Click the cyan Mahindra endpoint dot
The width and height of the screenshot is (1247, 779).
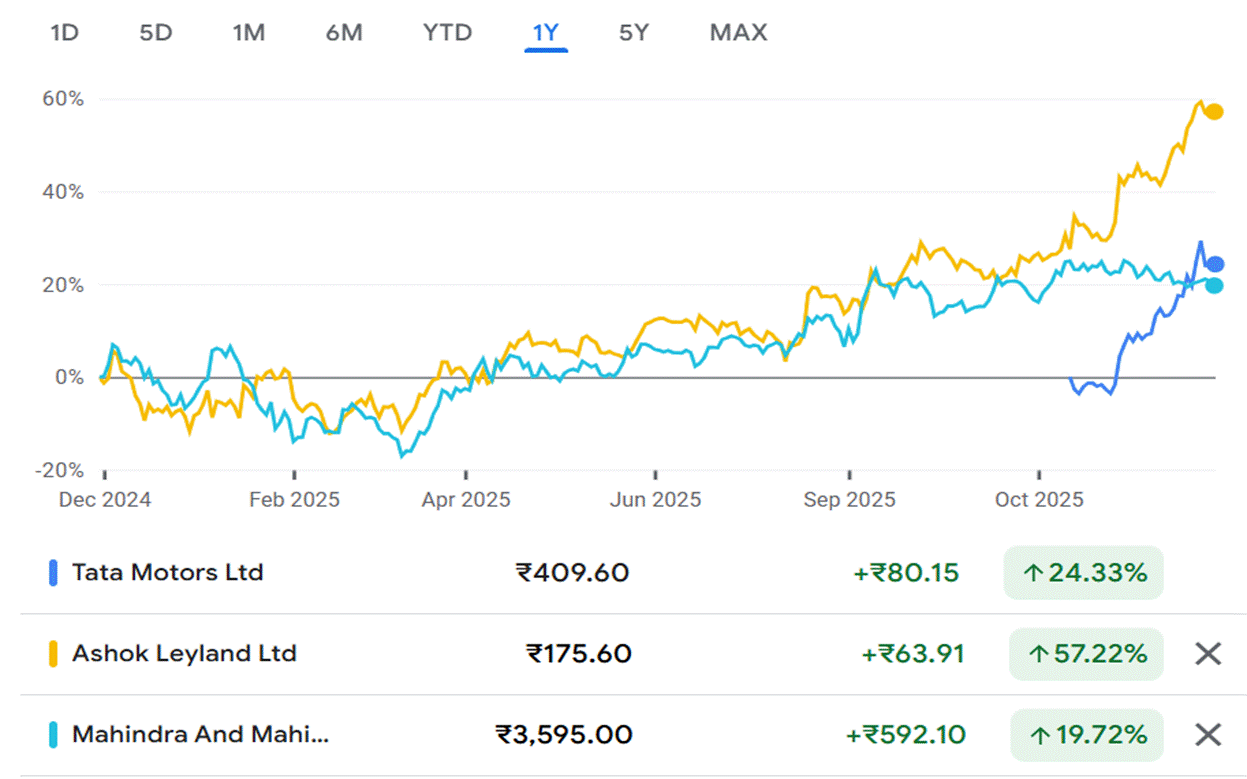[1214, 286]
